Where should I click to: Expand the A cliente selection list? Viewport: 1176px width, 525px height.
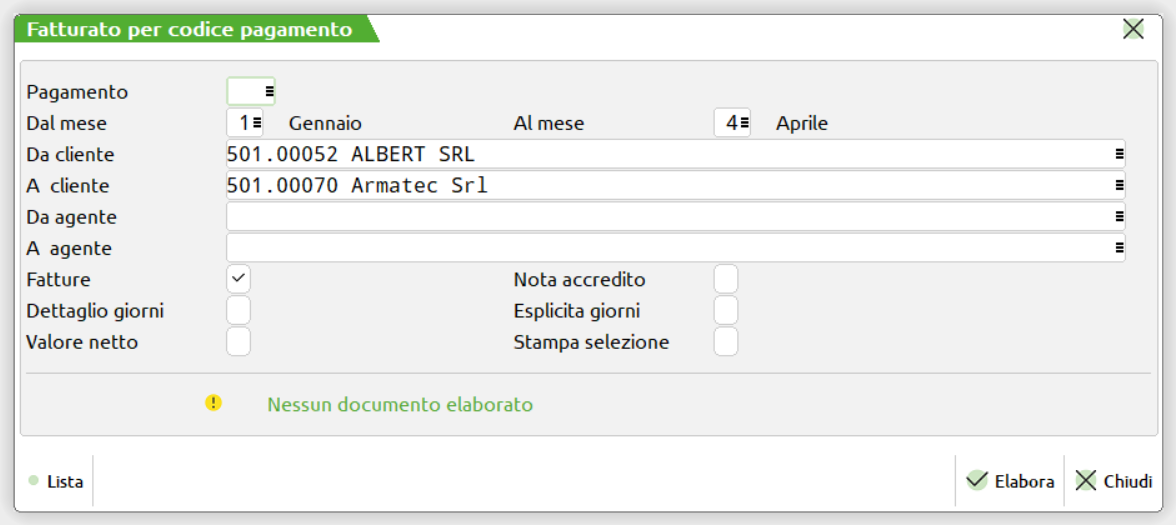click(x=1119, y=186)
